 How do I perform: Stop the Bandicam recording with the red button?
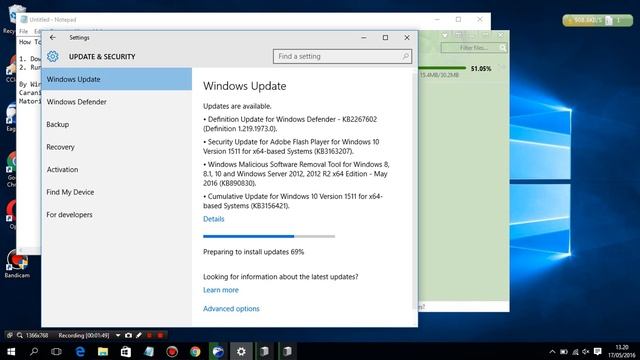pos(160,335)
